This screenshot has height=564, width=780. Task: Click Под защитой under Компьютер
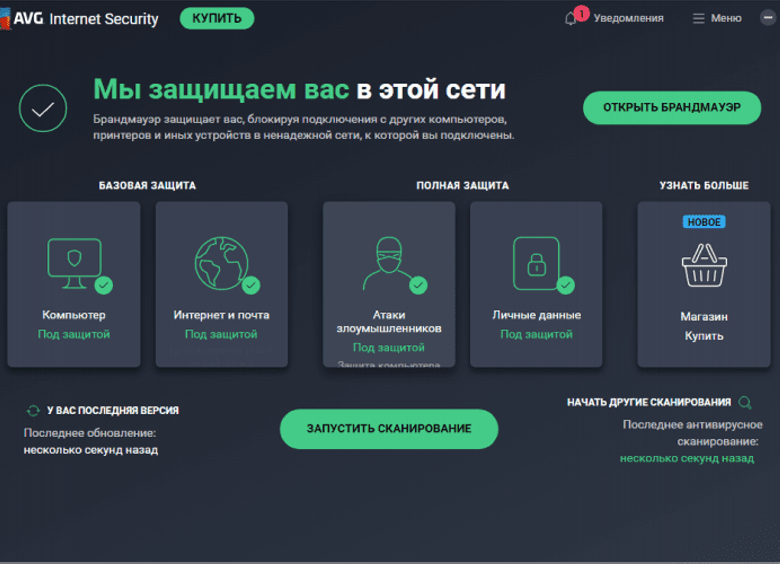click(74, 334)
